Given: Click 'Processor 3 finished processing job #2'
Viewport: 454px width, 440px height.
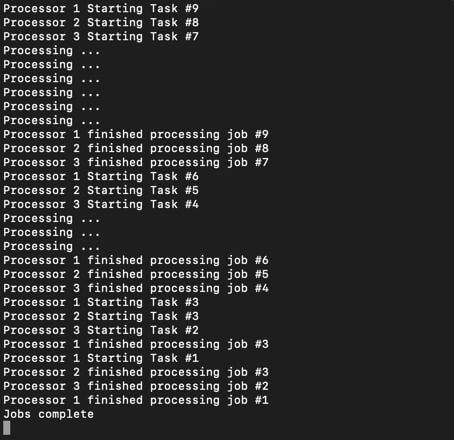Looking at the screenshot, I should 136,386.
